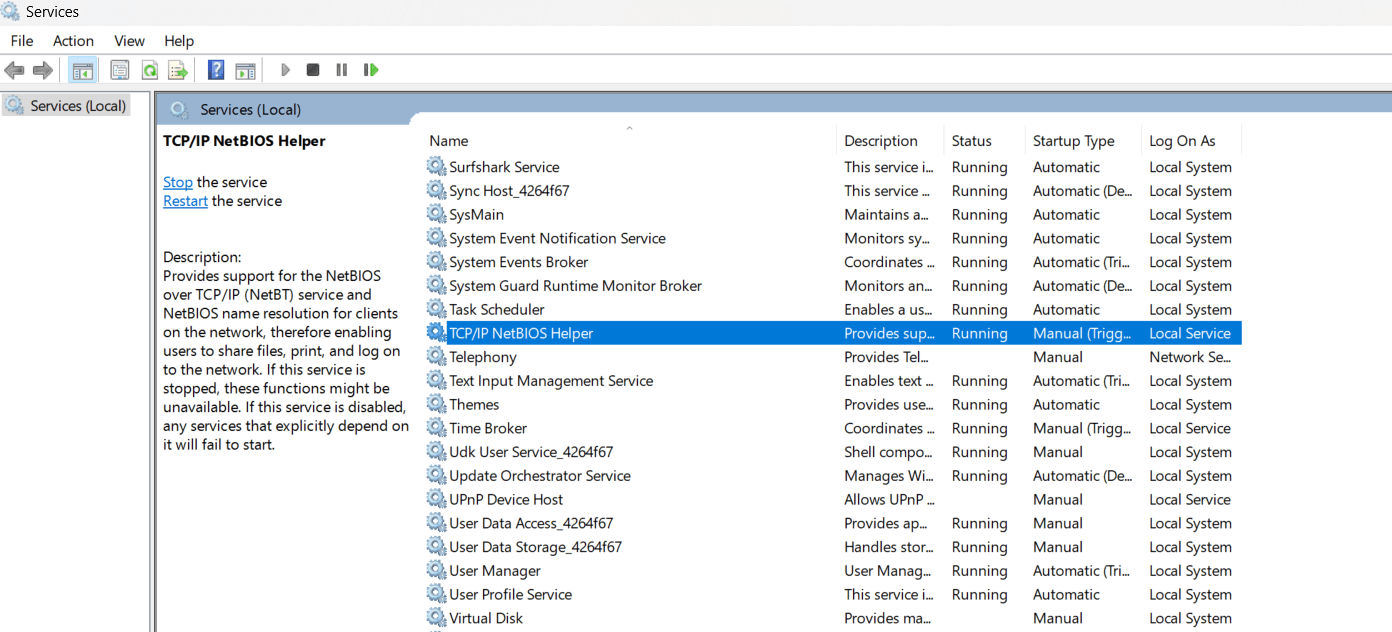Toggle the console tree visibility
The width and height of the screenshot is (1392, 632).
tap(83, 69)
